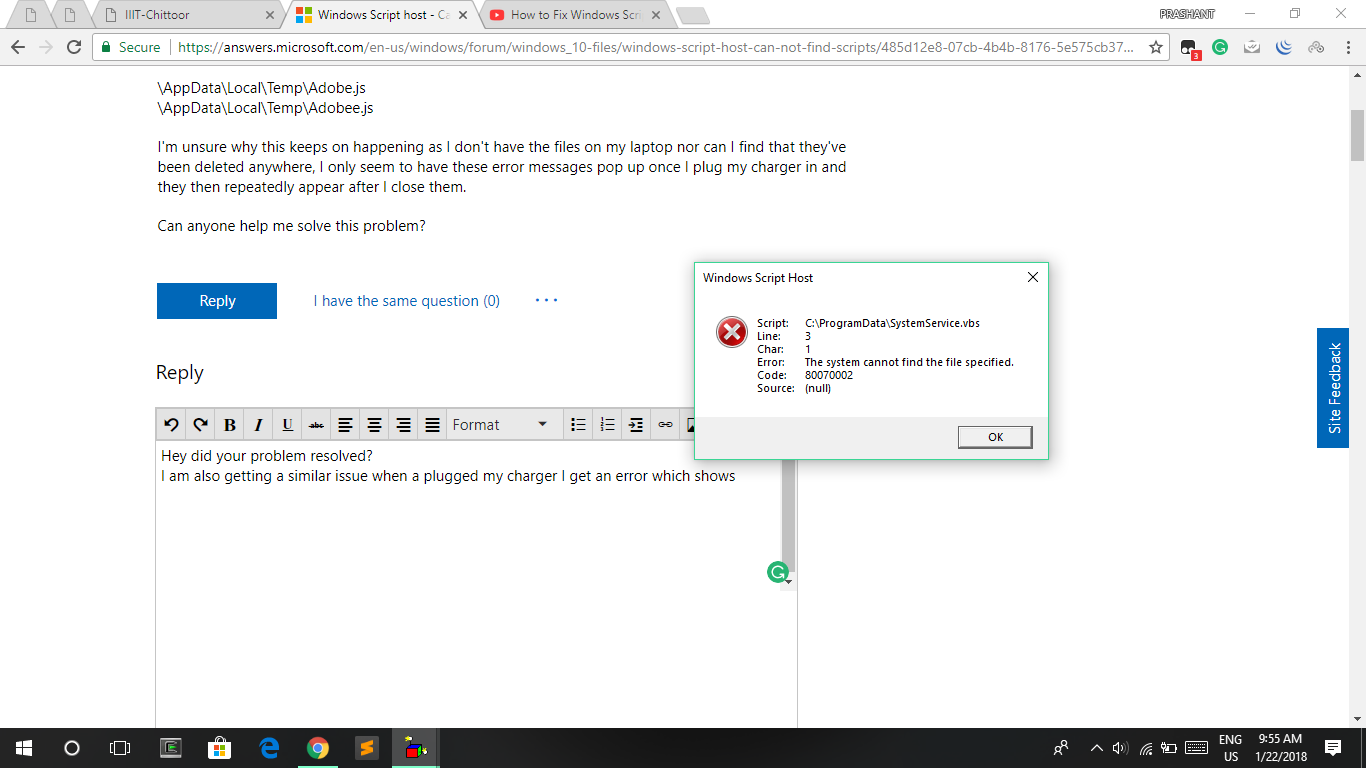Close the IIIT-Chittoor tab

(x=270, y=16)
